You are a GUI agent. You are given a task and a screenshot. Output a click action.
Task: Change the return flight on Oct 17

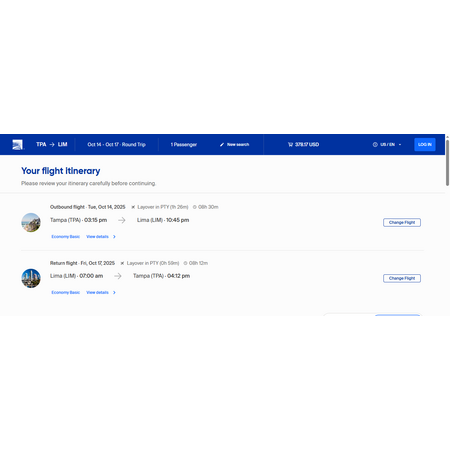click(402, 278)
